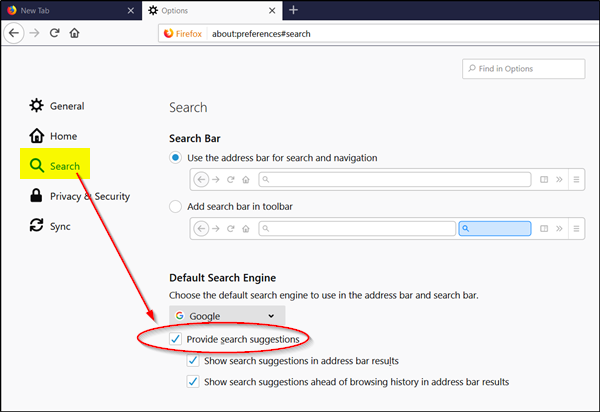Uncheck Provide search suggestions checkbox
The image size is (600, 412).
[176, 340]
